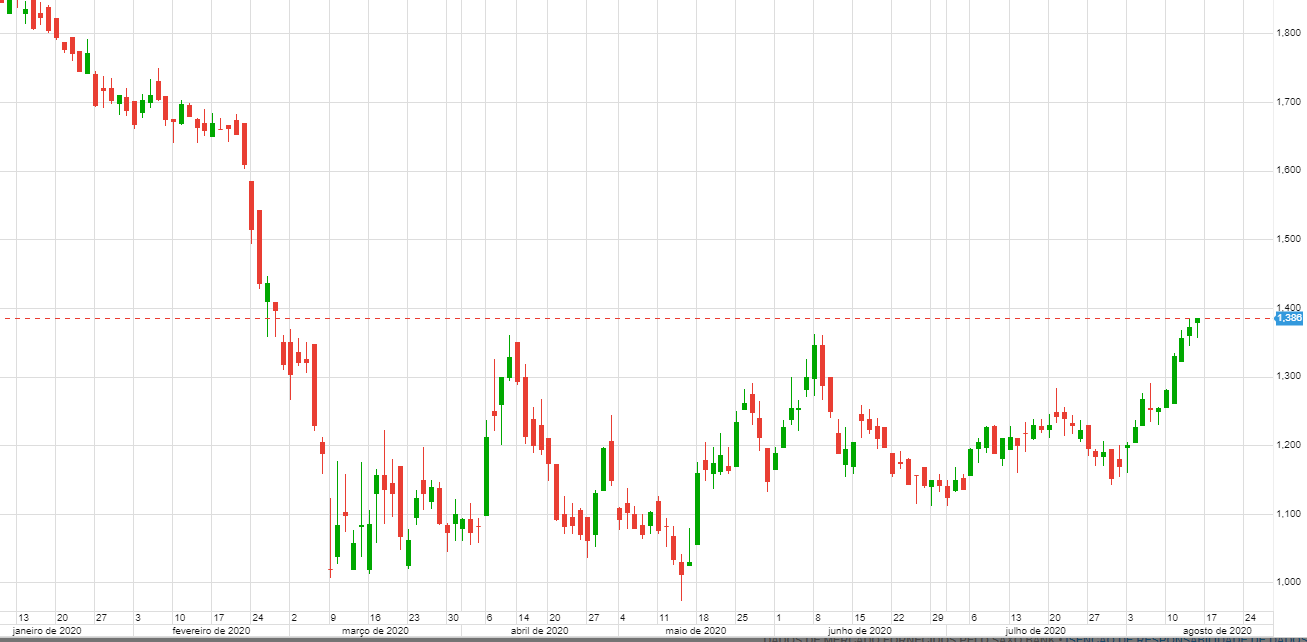Click the 1,800 price axis label

[x=1288, y=34]
